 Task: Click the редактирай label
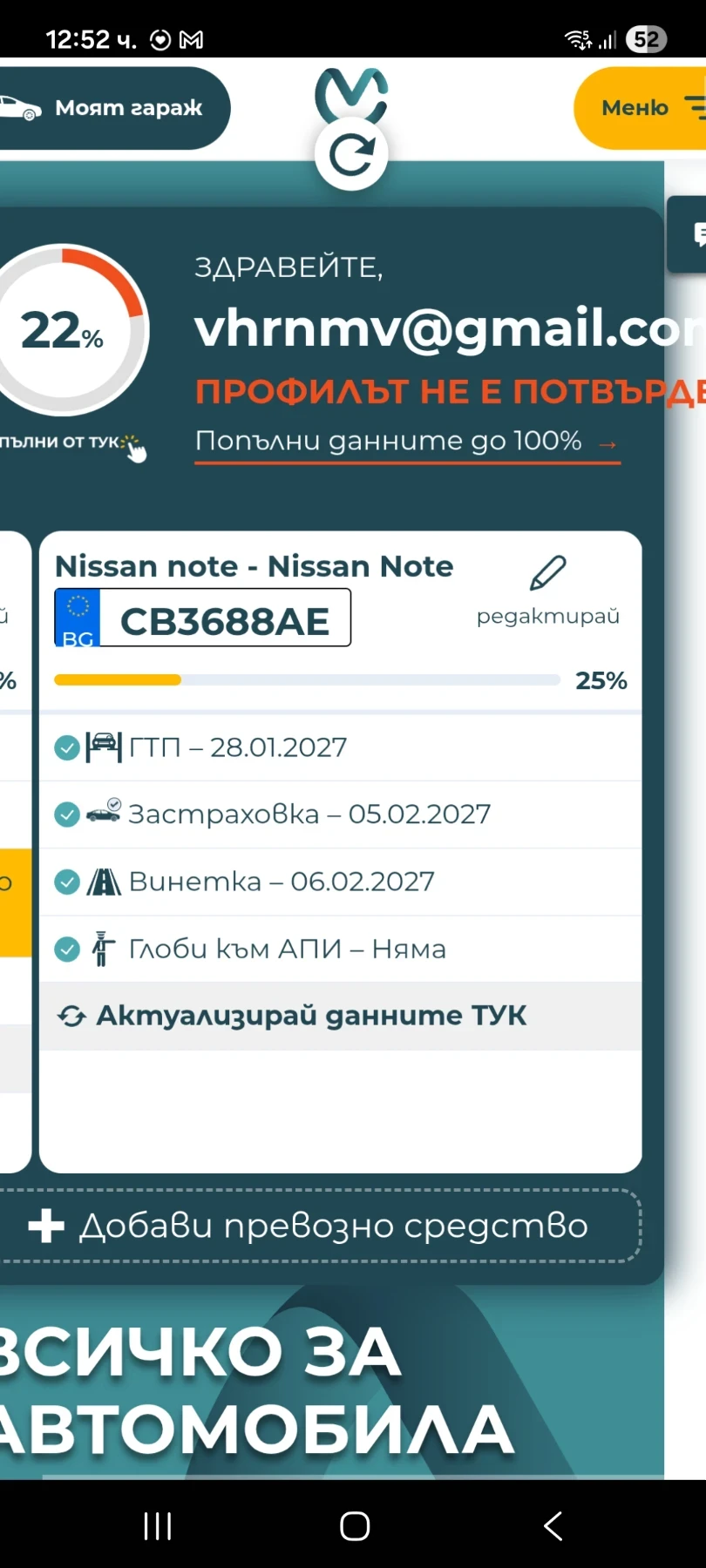[x=548, y=617]
